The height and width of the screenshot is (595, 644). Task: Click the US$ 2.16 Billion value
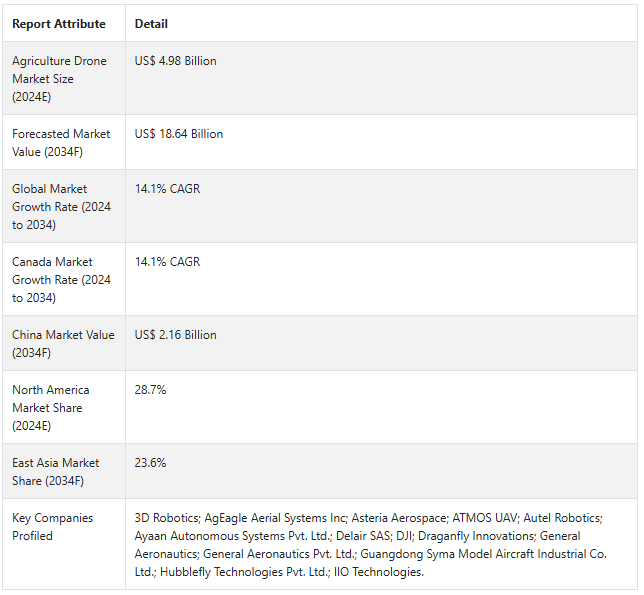pyautogui.click(x=175, y=335)
